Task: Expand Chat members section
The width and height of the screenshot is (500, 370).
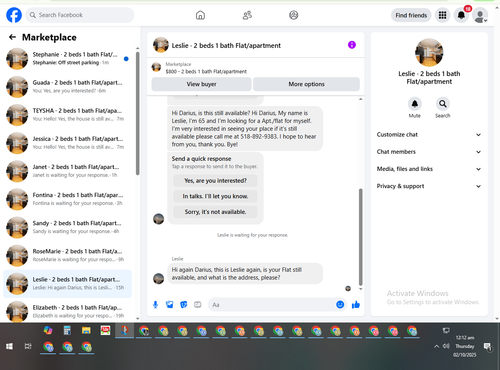Action: point(429,152)
